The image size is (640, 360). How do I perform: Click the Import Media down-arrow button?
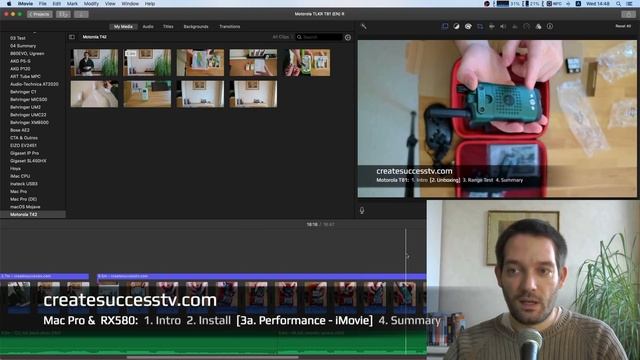(81, 14)
